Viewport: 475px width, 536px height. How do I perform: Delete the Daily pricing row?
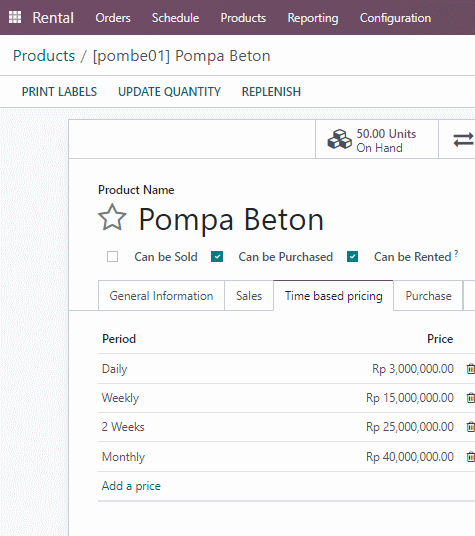pos(470,369)
